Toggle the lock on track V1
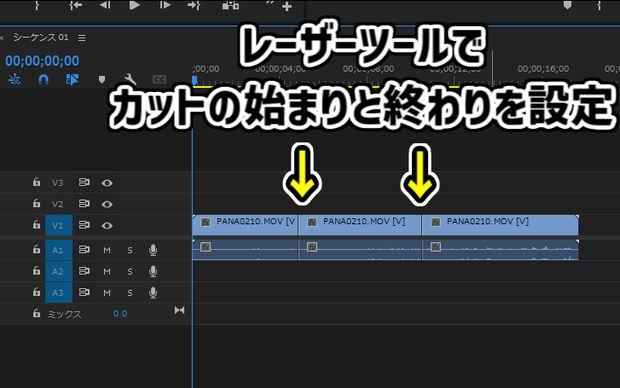 coord(36,225)
